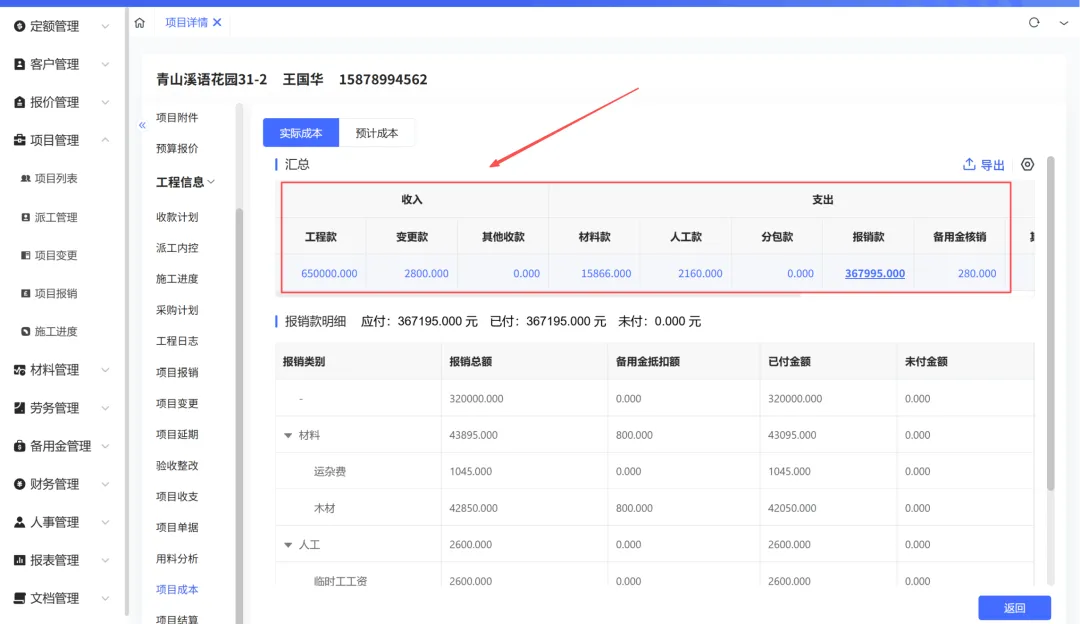Click the 文档管理 sidebar icon
This screenshot has width=1080, height=624.
(x=19, y=598)
